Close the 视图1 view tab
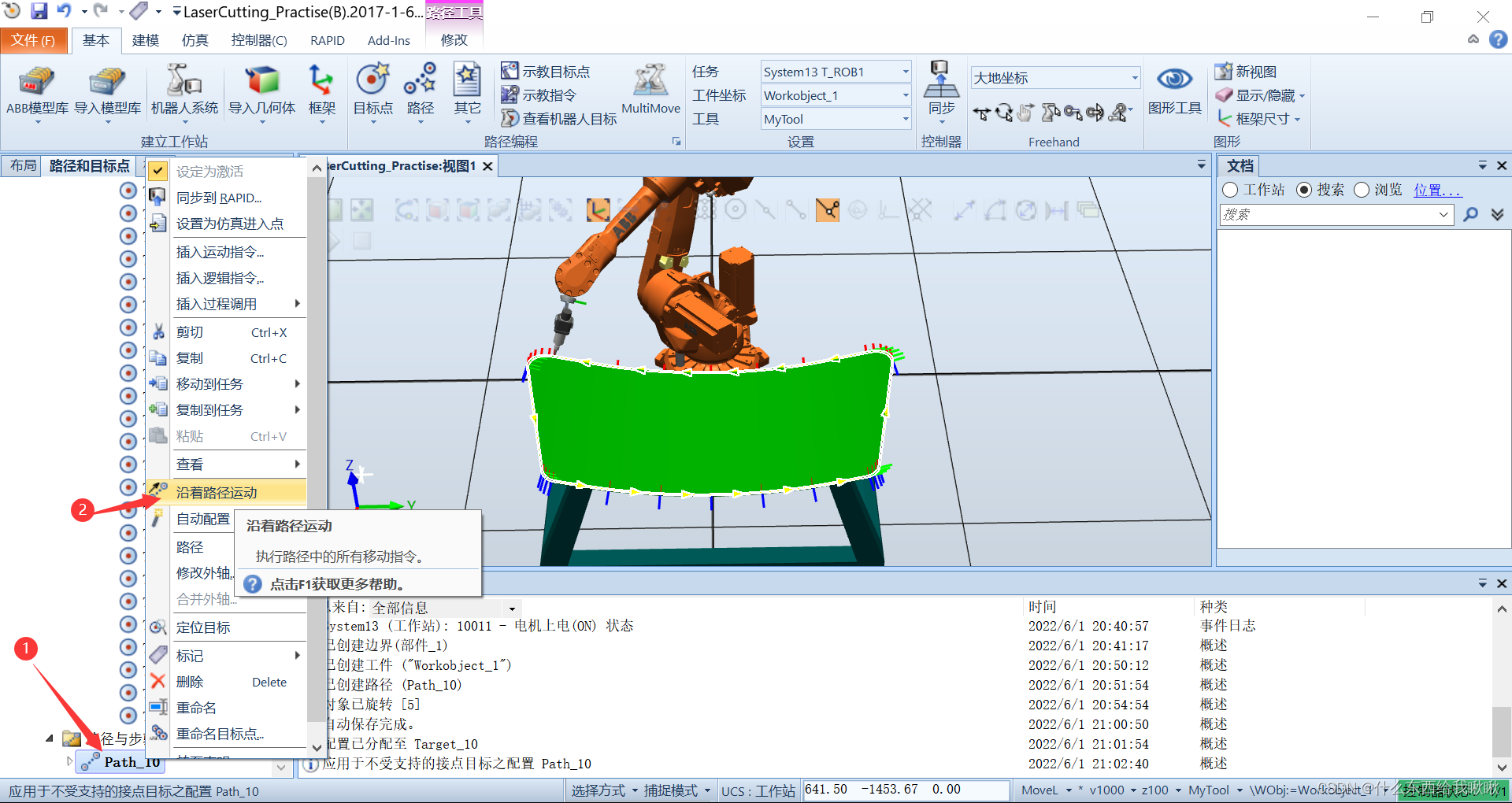Screen dimensions: 1512x803 point(487,166)
